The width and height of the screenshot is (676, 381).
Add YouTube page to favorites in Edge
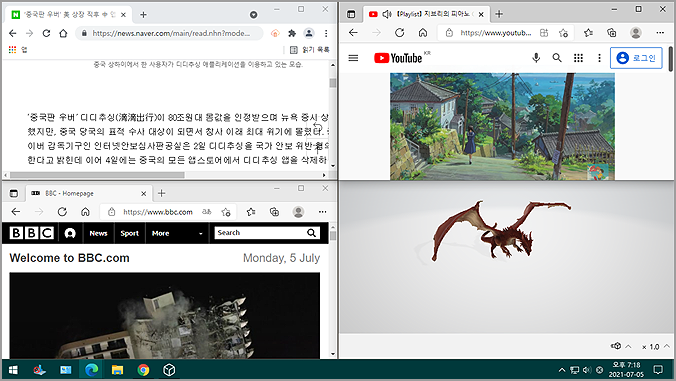click(563, 33)
